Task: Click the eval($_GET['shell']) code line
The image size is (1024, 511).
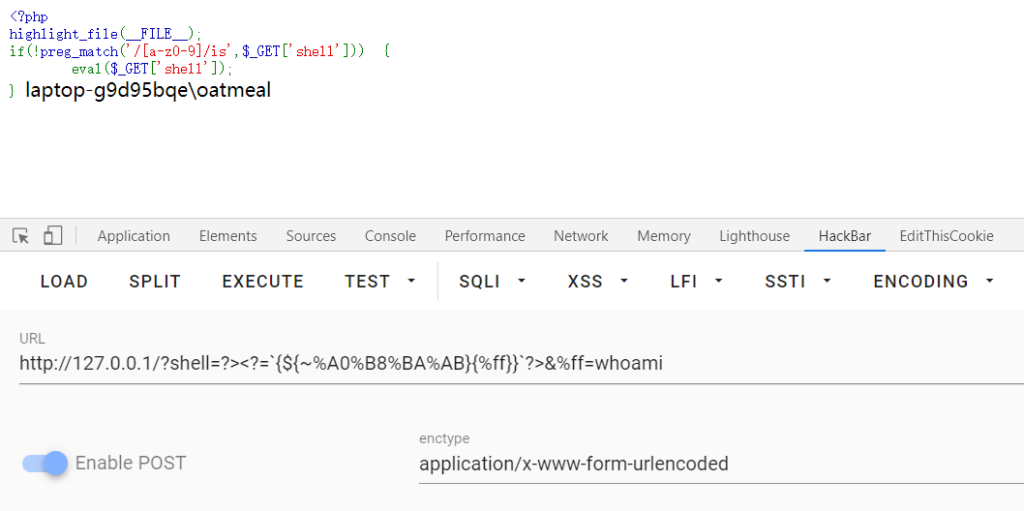Action: (x=152, y=68)
